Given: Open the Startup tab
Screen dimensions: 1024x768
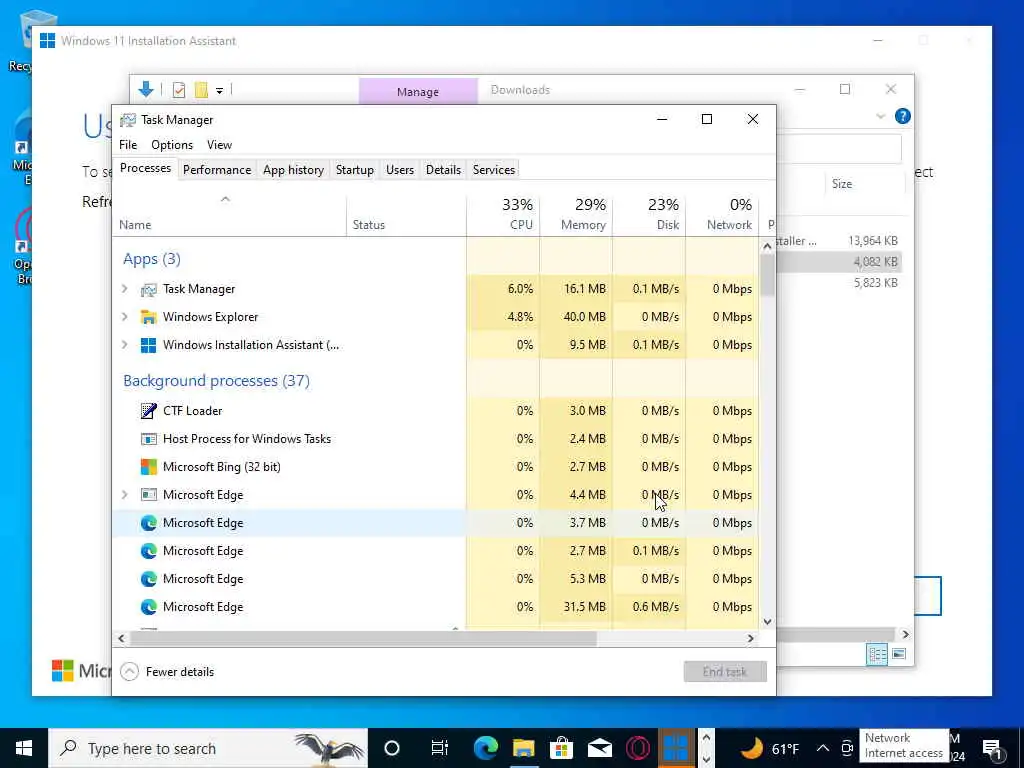Looking at the screenshot, I should point(355,169).
